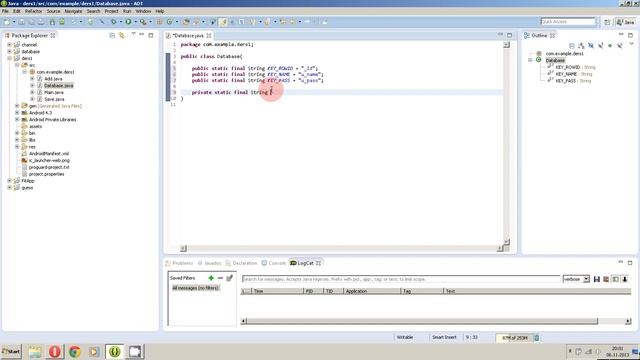
Task: Open the Package Explorer view menu arrow
Action: point(133,35)
